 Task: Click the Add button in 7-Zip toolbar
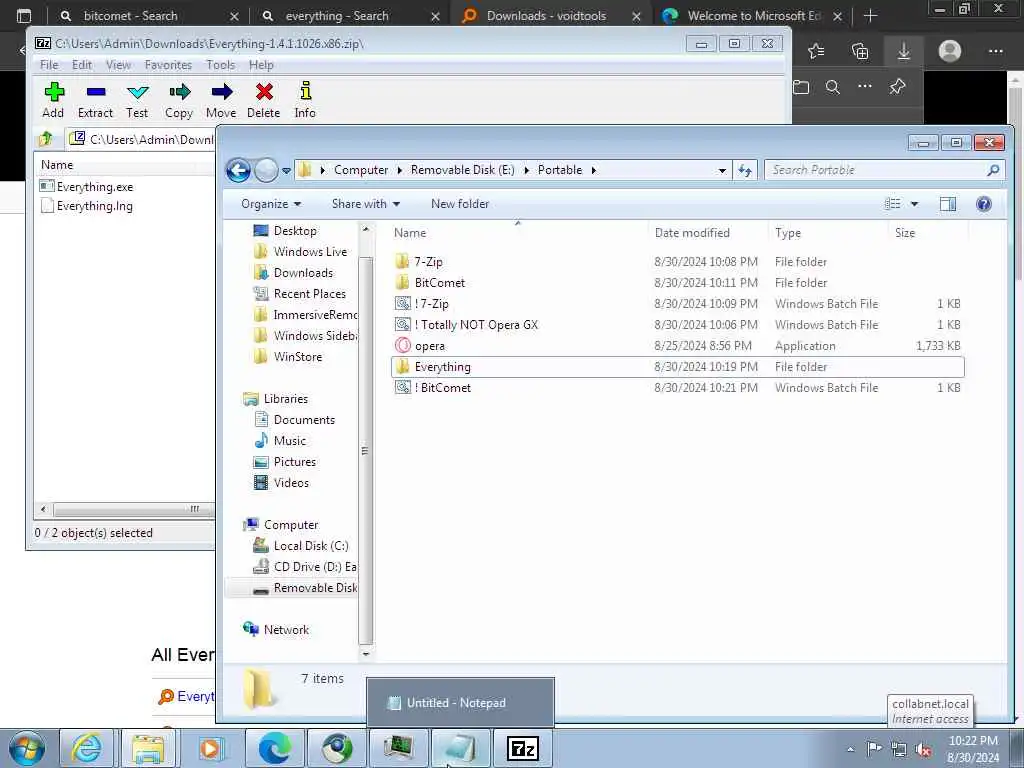click(x=54, y=100)
